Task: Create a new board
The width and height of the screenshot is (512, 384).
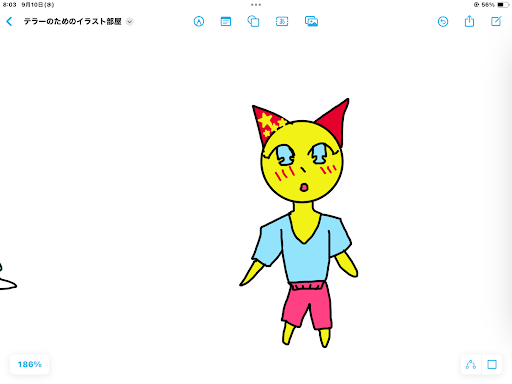Action: 496,21
